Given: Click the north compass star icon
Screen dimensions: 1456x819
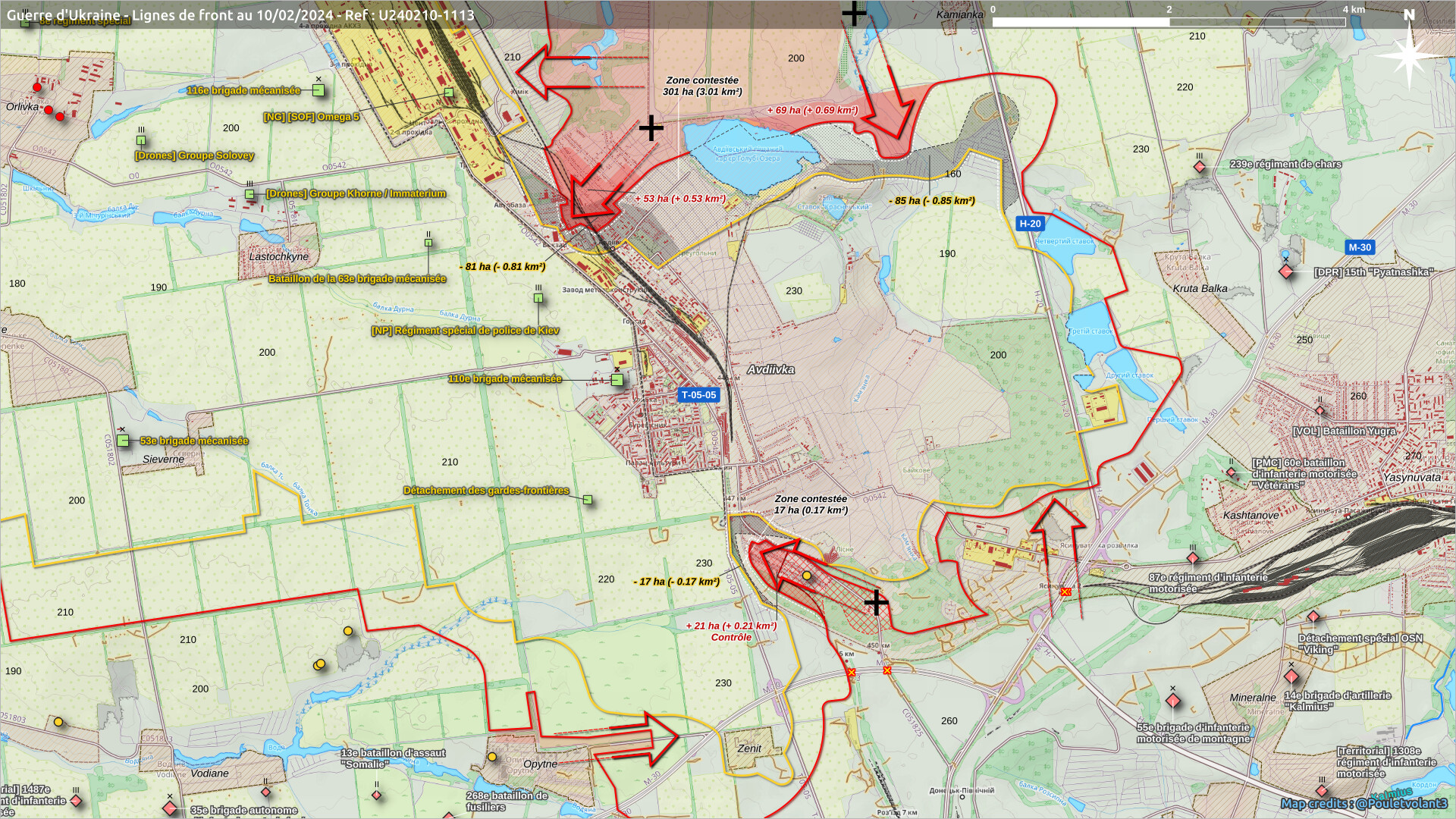Looking at the screenshot, I should tap(1409, 55).
